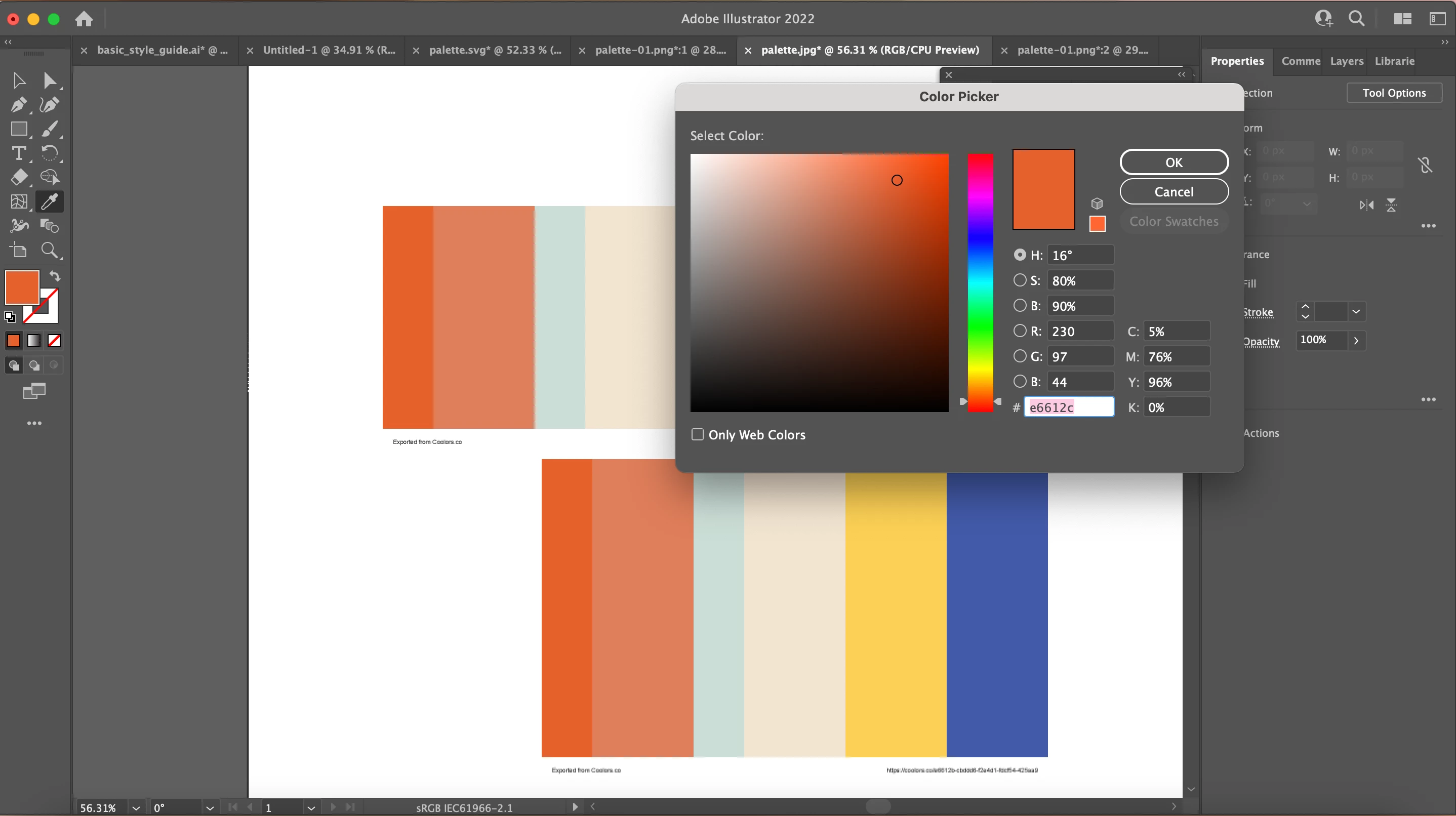
Task: Select the Type tool
Action: [18, 153]
